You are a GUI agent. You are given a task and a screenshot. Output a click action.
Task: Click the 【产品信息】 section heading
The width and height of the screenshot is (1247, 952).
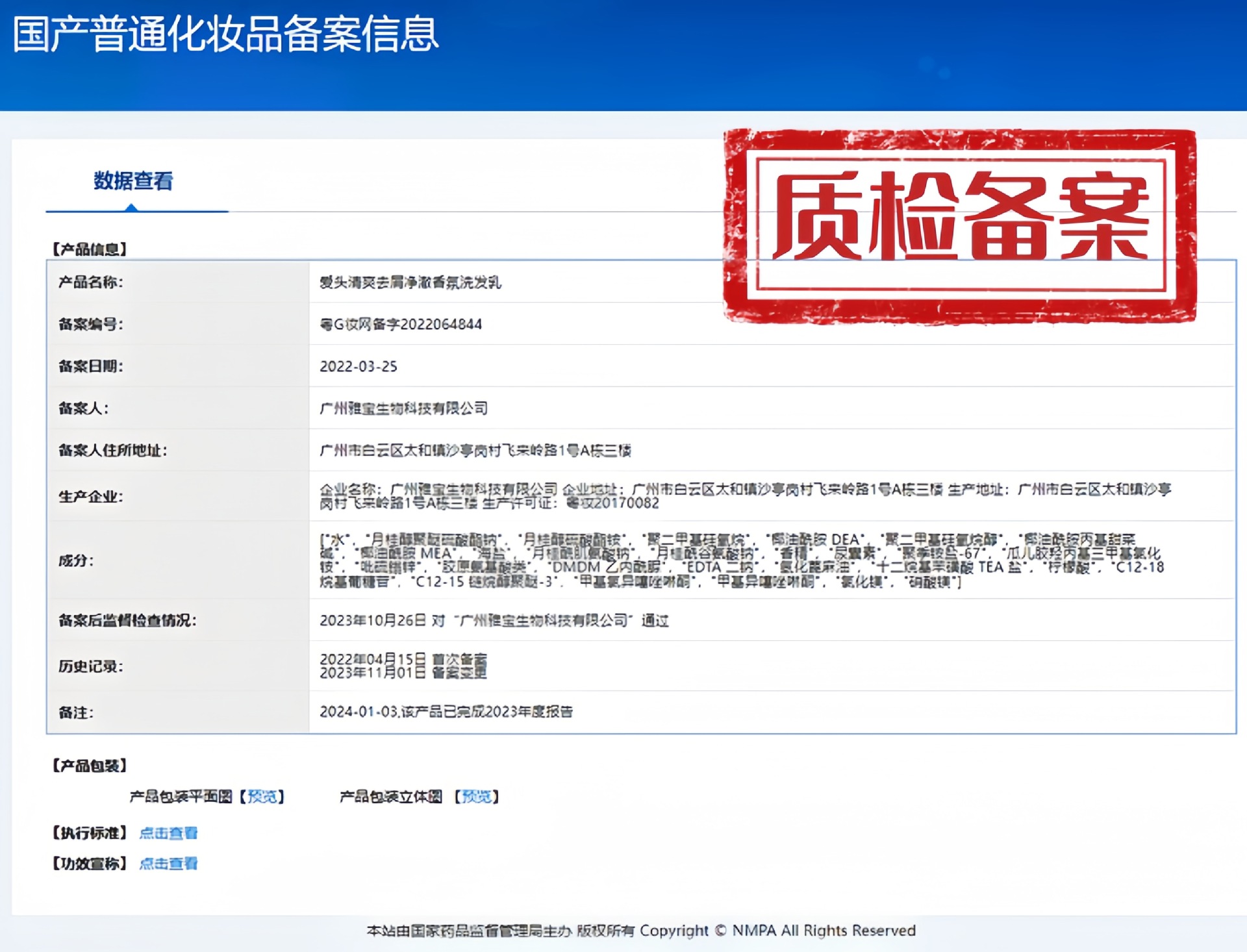[x=90, y=249]
